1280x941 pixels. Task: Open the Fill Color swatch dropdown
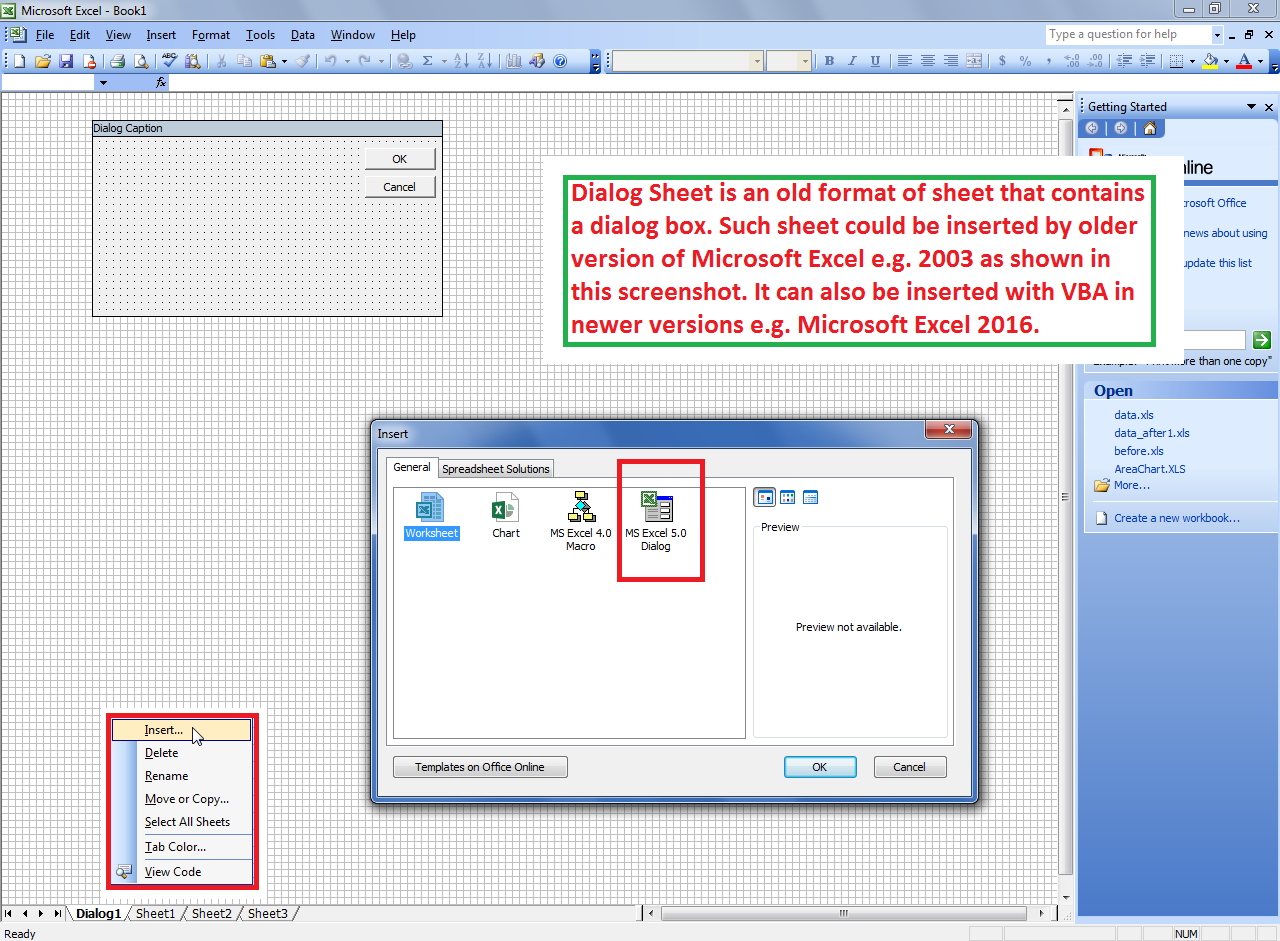point(1225,61)
